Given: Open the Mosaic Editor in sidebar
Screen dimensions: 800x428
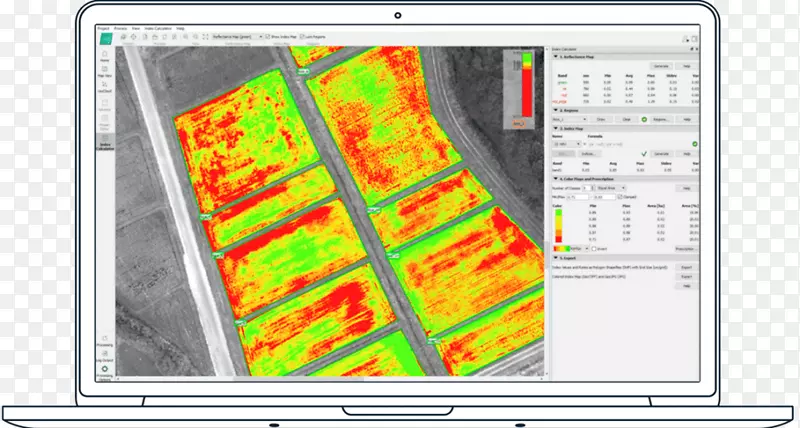Looking at the screenshot, I should (x=105, y=123).
